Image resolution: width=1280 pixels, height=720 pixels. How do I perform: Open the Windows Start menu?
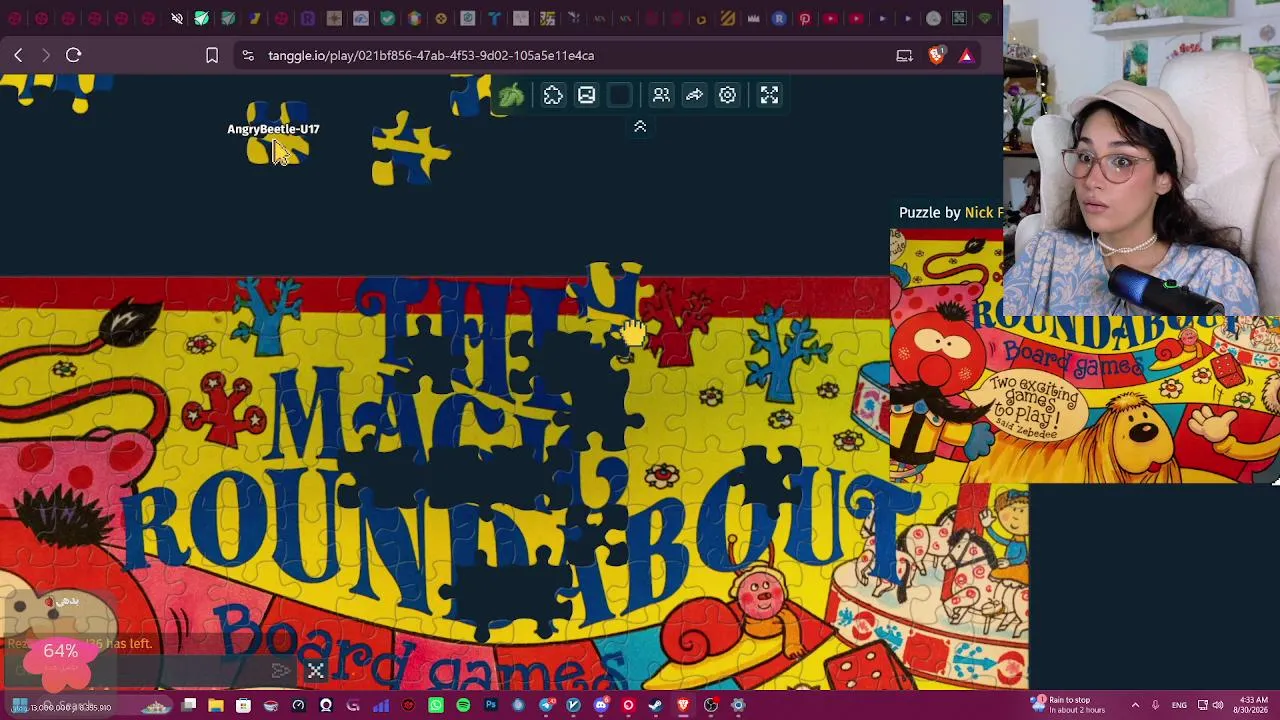click(19, 706)
